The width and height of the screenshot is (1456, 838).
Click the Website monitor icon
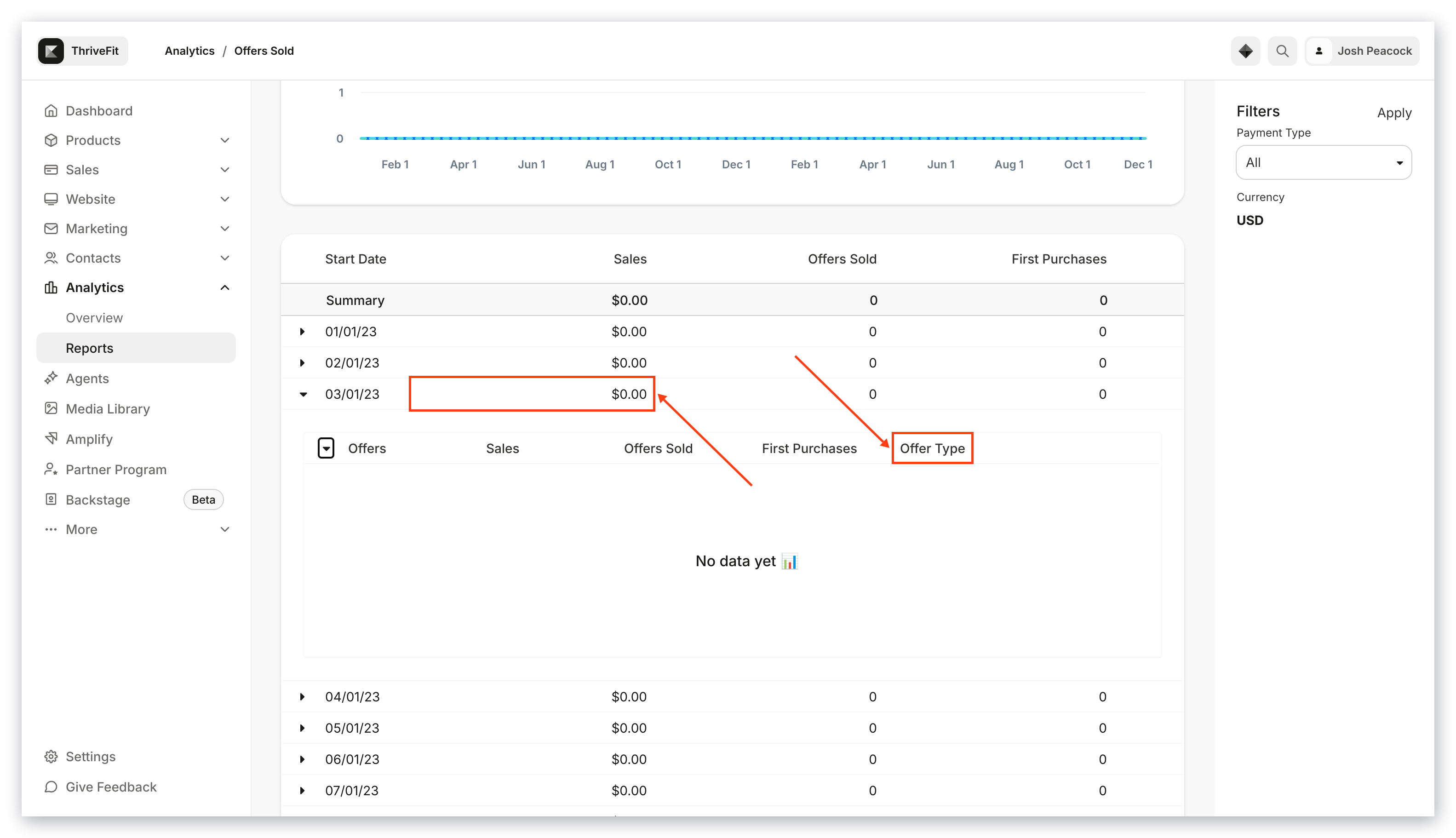(x=51, y=199)
